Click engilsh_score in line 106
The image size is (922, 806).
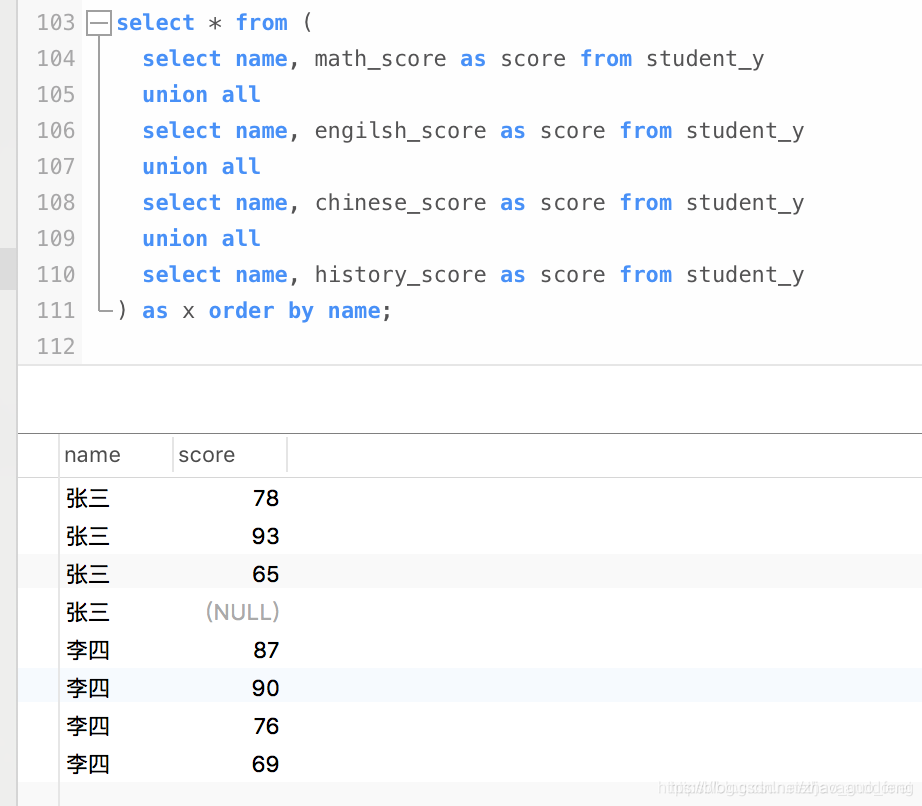(400, 131)
